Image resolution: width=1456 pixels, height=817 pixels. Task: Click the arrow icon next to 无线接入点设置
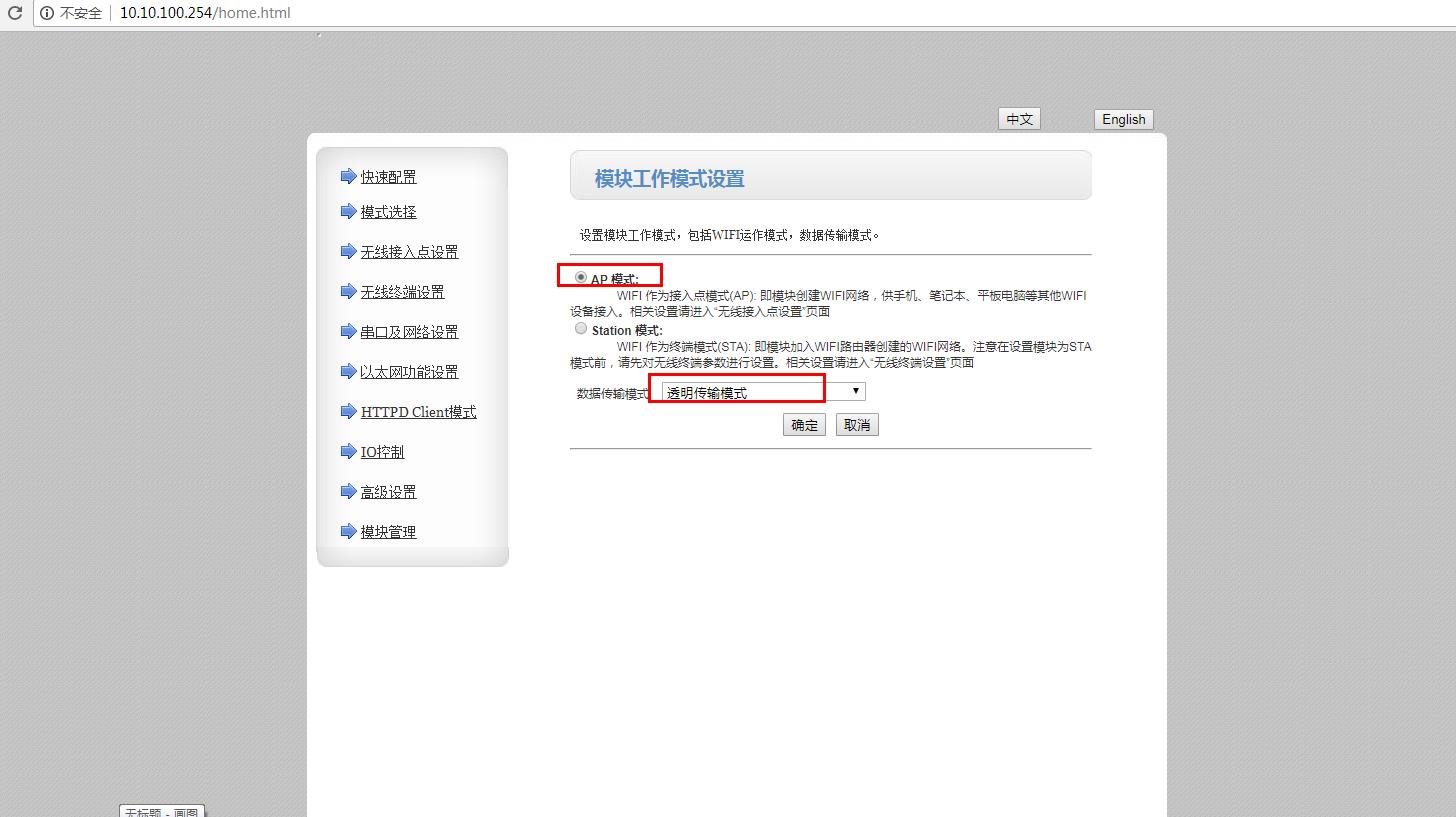tap(348, 252)
